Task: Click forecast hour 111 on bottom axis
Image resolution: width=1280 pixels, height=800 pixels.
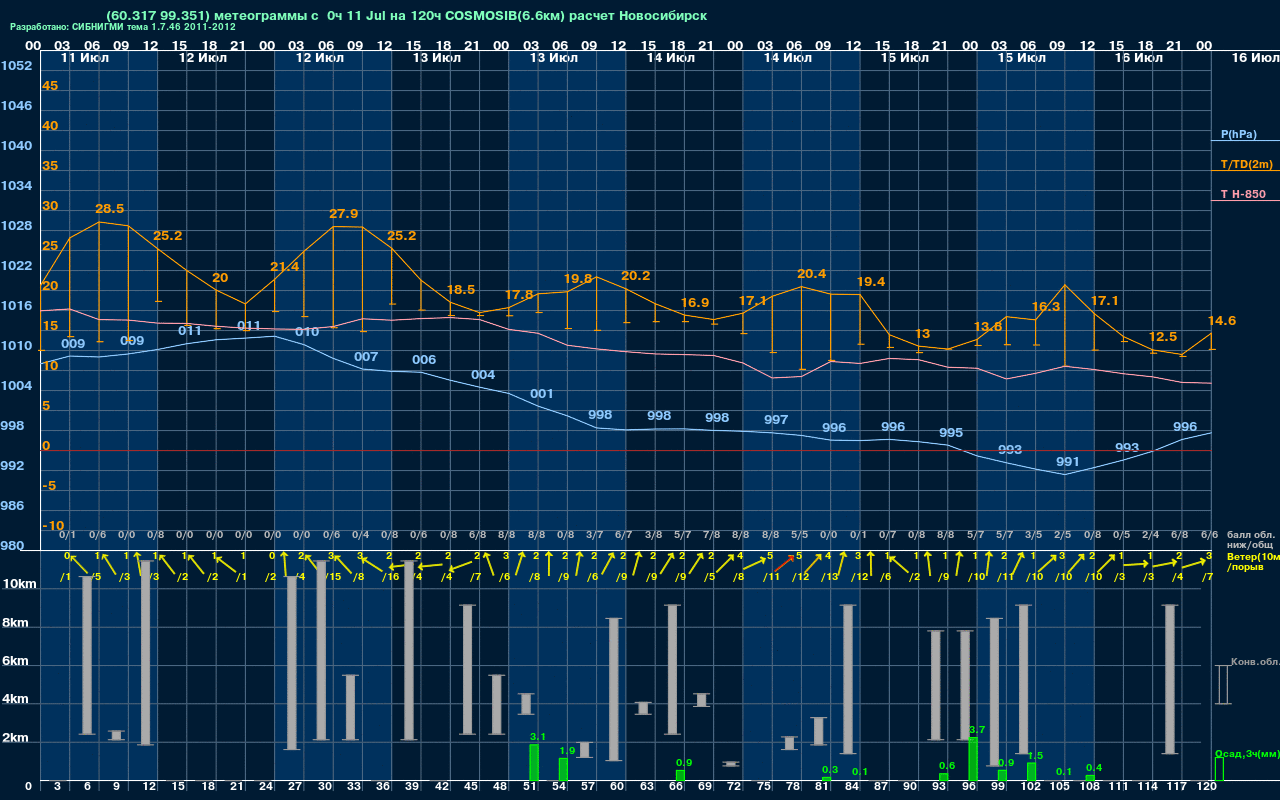Action: [x=1119, y=787]
